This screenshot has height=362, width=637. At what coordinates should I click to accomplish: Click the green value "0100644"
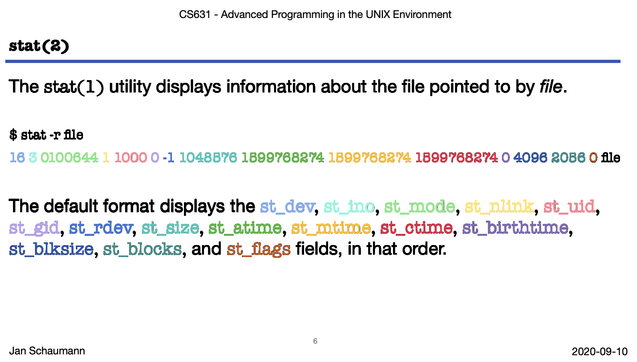click(69, 158)
